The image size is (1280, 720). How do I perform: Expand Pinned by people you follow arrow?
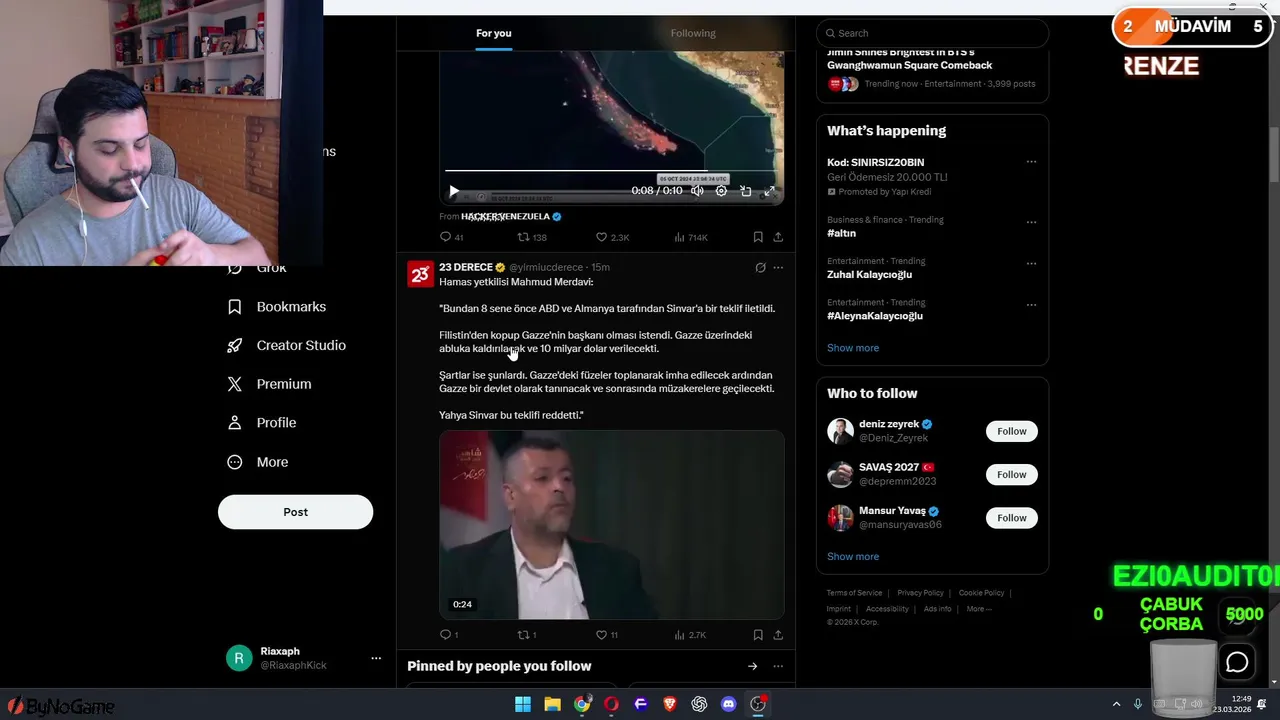point(752,666)
